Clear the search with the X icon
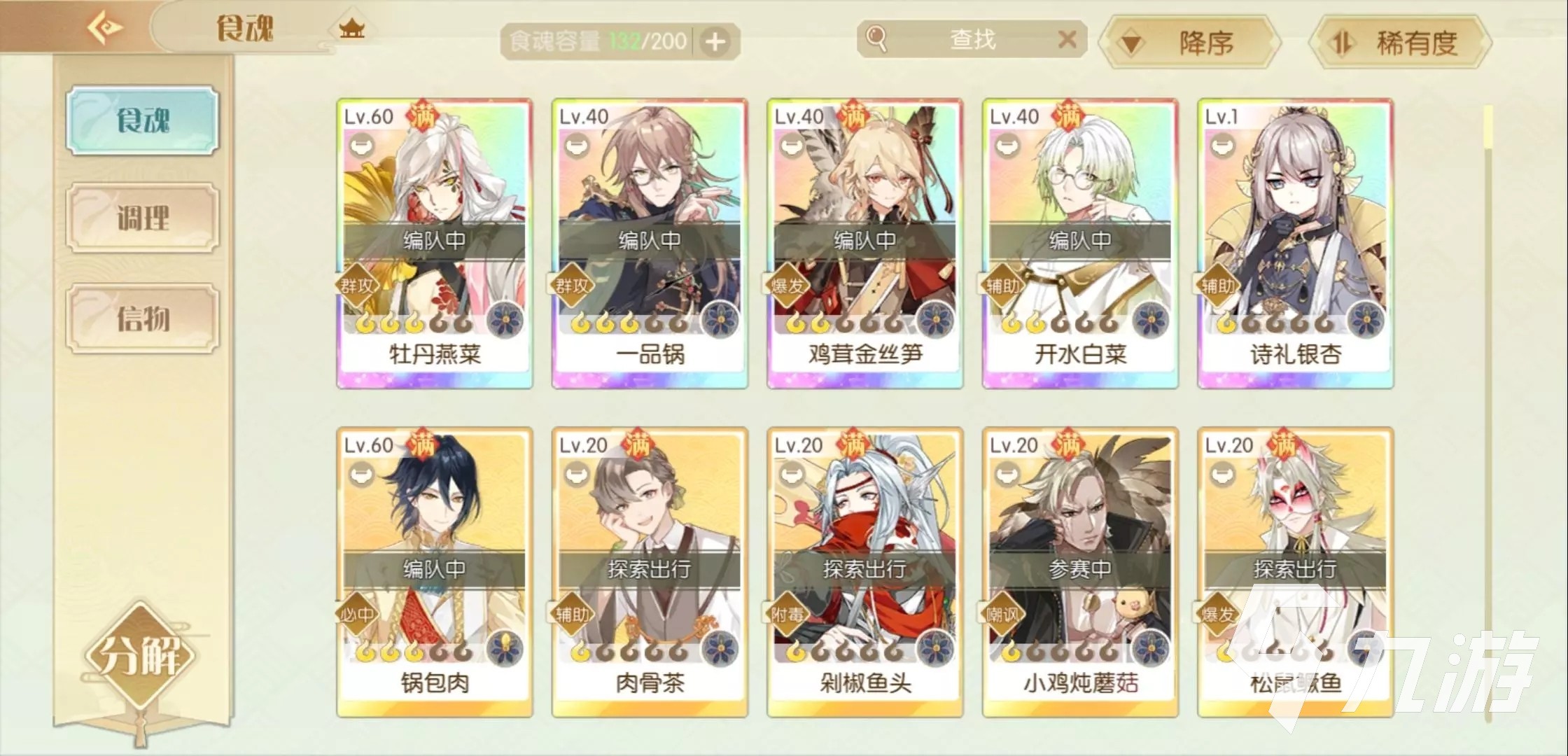The image size is (1568, 756). click(x=1067, y=39)
